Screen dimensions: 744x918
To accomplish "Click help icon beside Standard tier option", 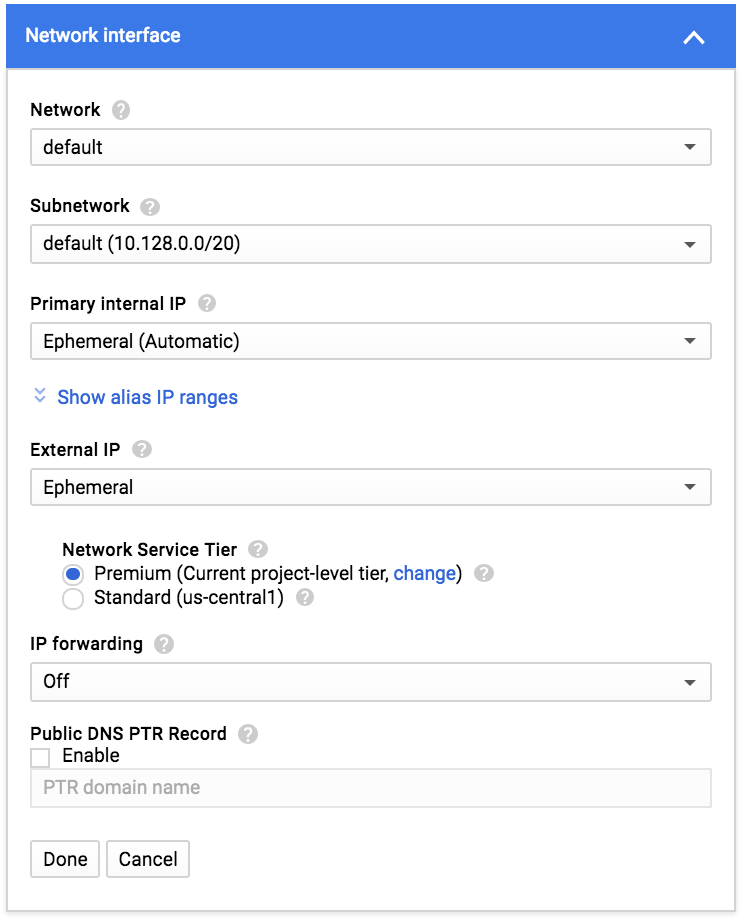I will pyautogui.click(x=305, y=598).
